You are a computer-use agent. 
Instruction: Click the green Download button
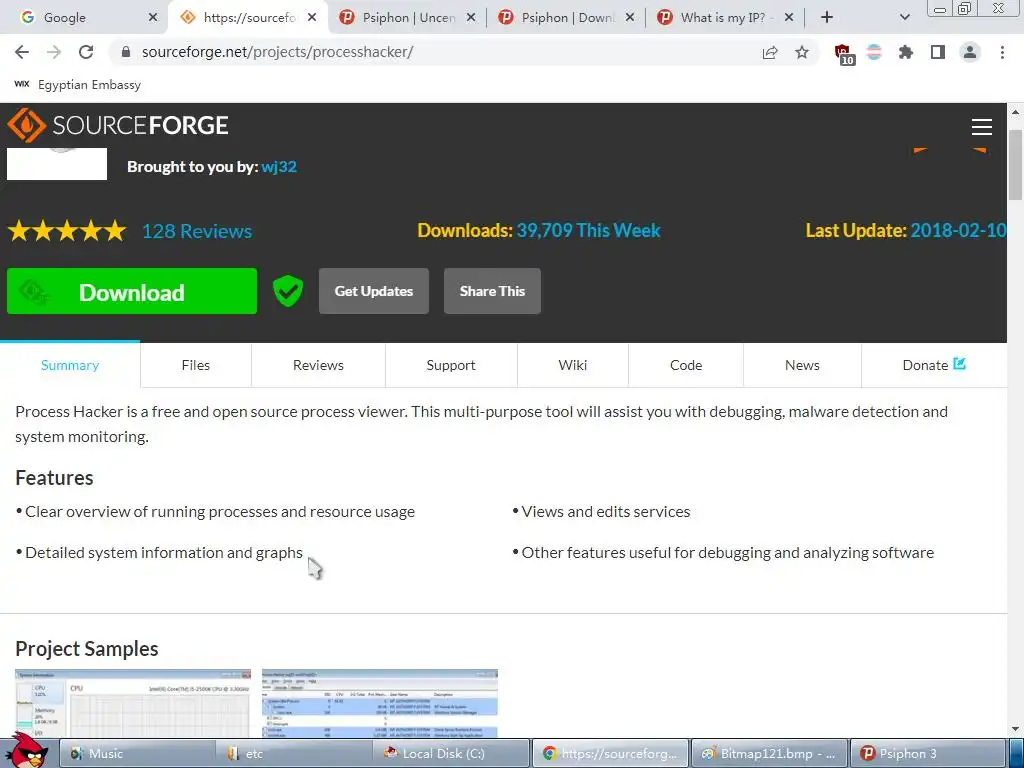(x=132, y=291)
